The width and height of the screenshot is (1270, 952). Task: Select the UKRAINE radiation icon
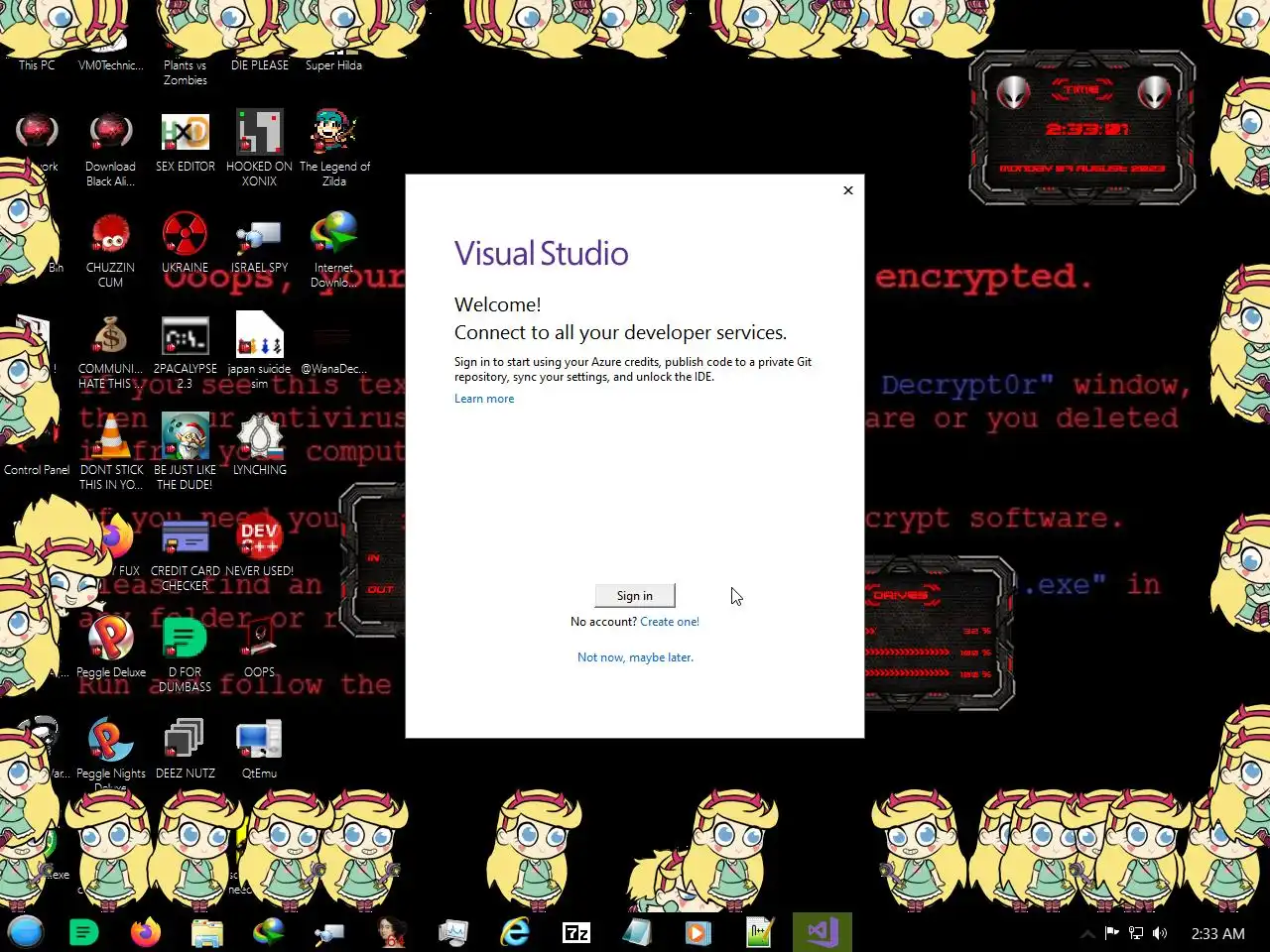tap(186, 243)
